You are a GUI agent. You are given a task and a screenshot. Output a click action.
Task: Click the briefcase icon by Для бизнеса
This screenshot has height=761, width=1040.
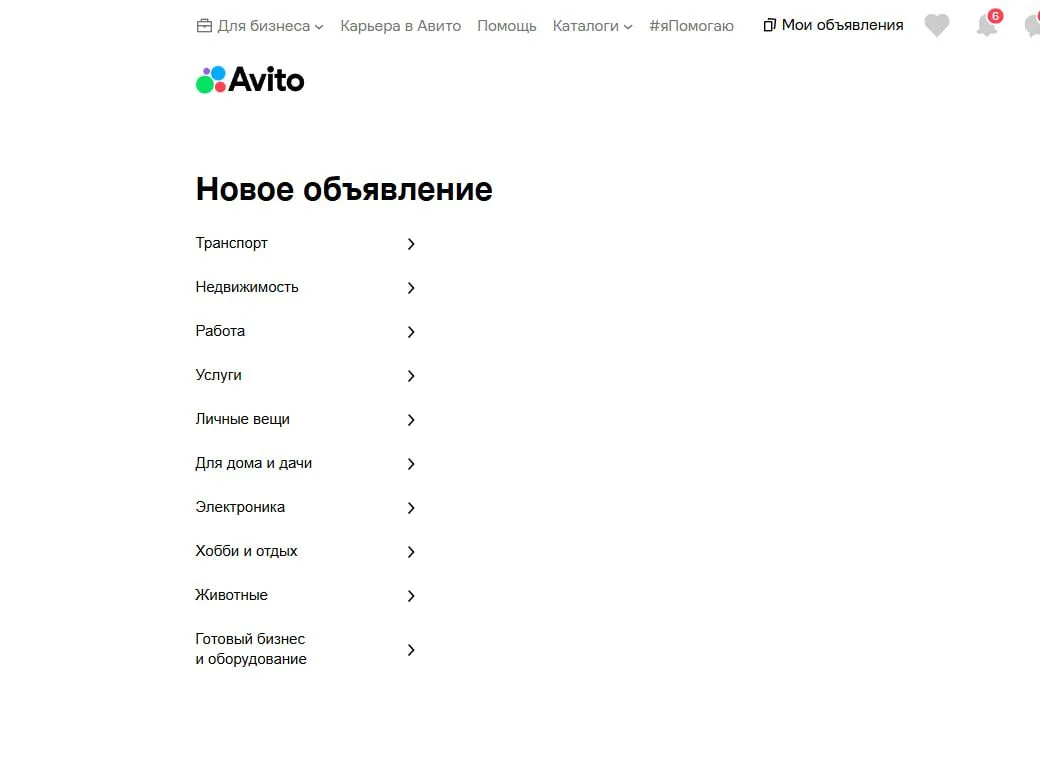pyautogui.click(x=204, y=26)
